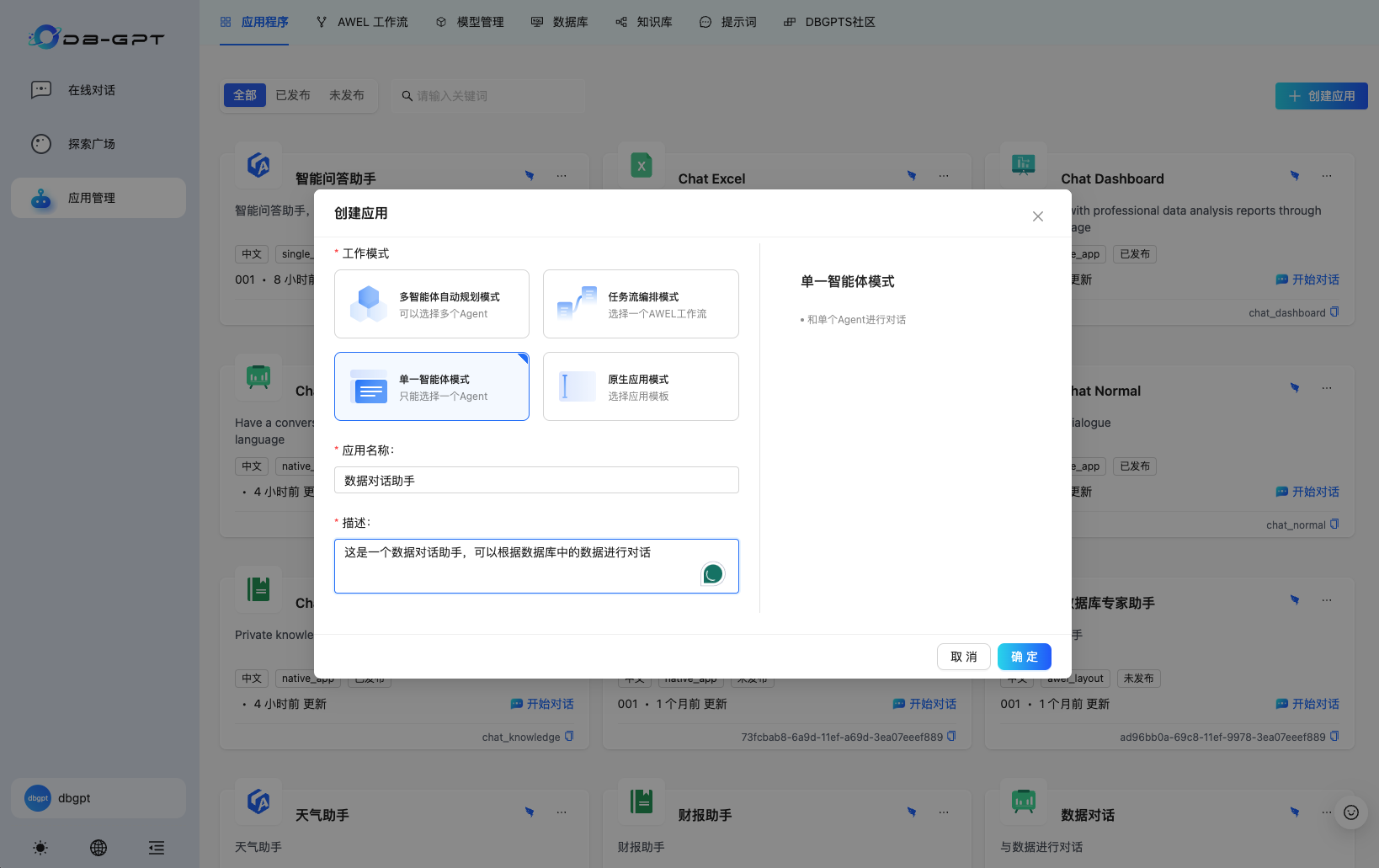Filter apps by 未发布 tab
The height and width of the screenshot is (868, 1379).
pos(346,95)
